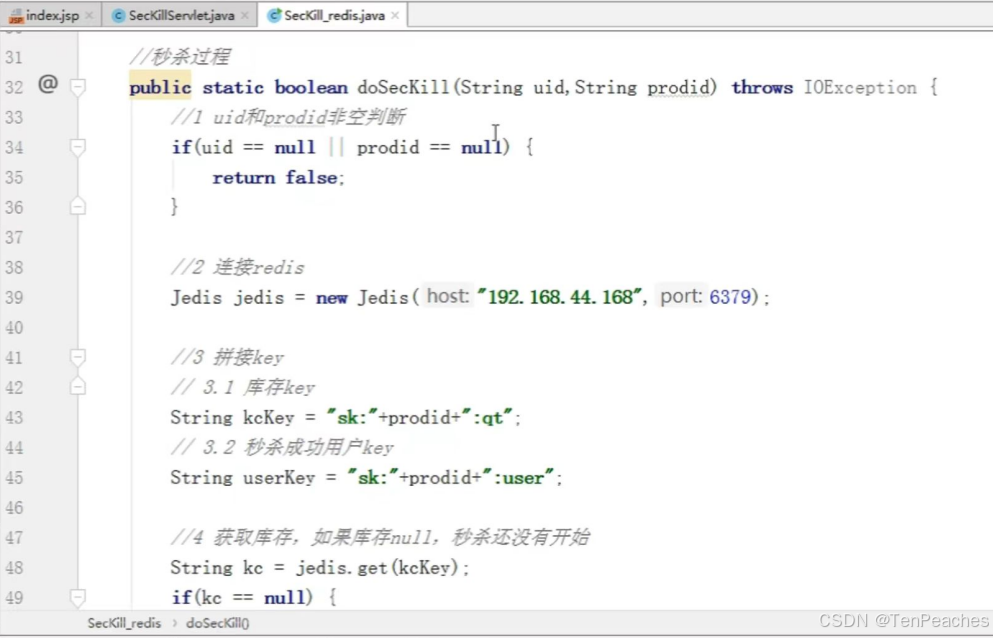
Task: Click SecKill_redis in the breadcrumb bar
Action: [x=124, y=623]
